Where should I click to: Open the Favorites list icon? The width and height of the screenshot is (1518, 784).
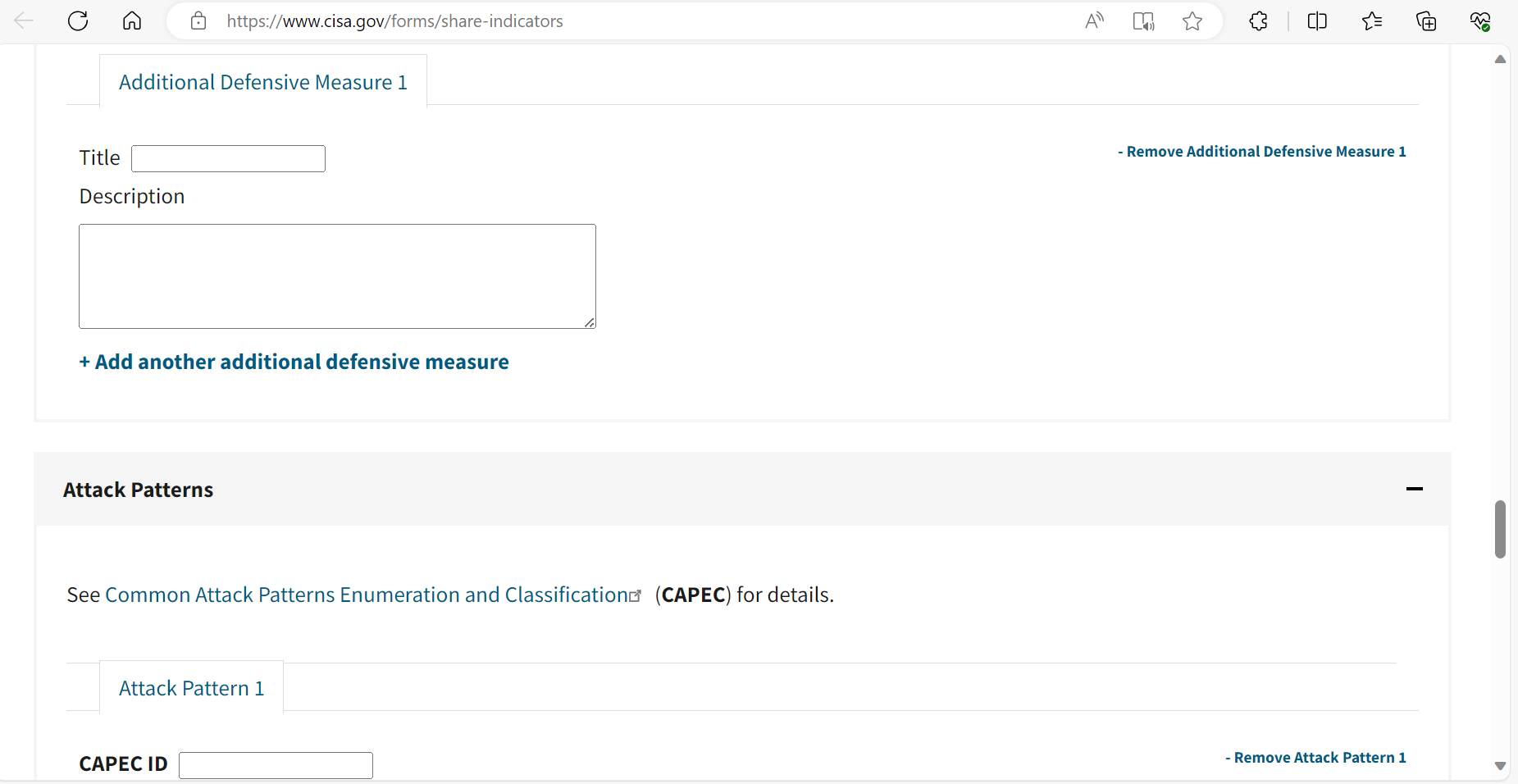coord(1372,21)
